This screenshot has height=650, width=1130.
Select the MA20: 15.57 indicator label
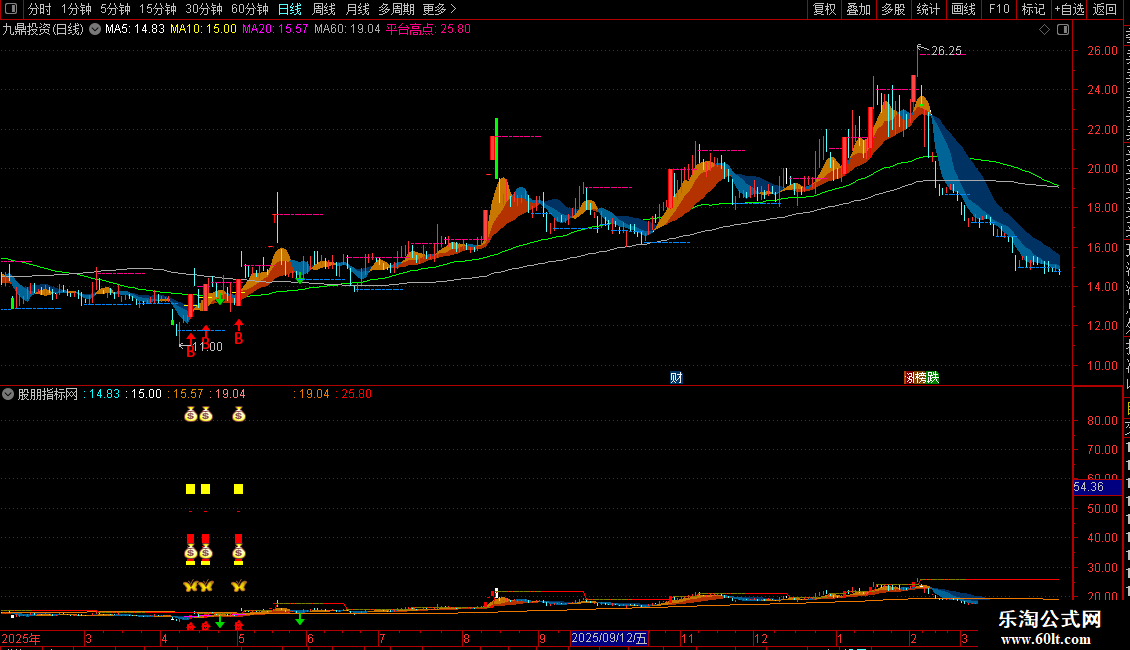click(x=275, y=30)
